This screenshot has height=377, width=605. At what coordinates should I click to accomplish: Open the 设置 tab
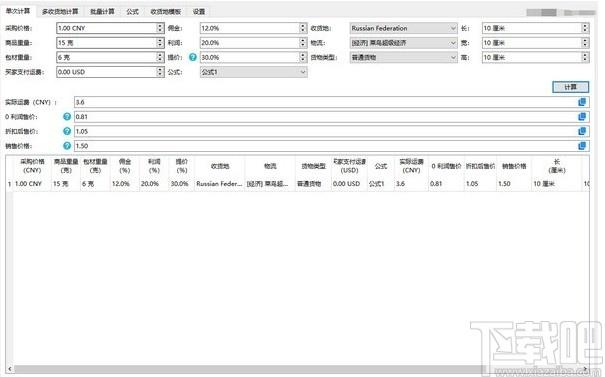click(199, 12)
